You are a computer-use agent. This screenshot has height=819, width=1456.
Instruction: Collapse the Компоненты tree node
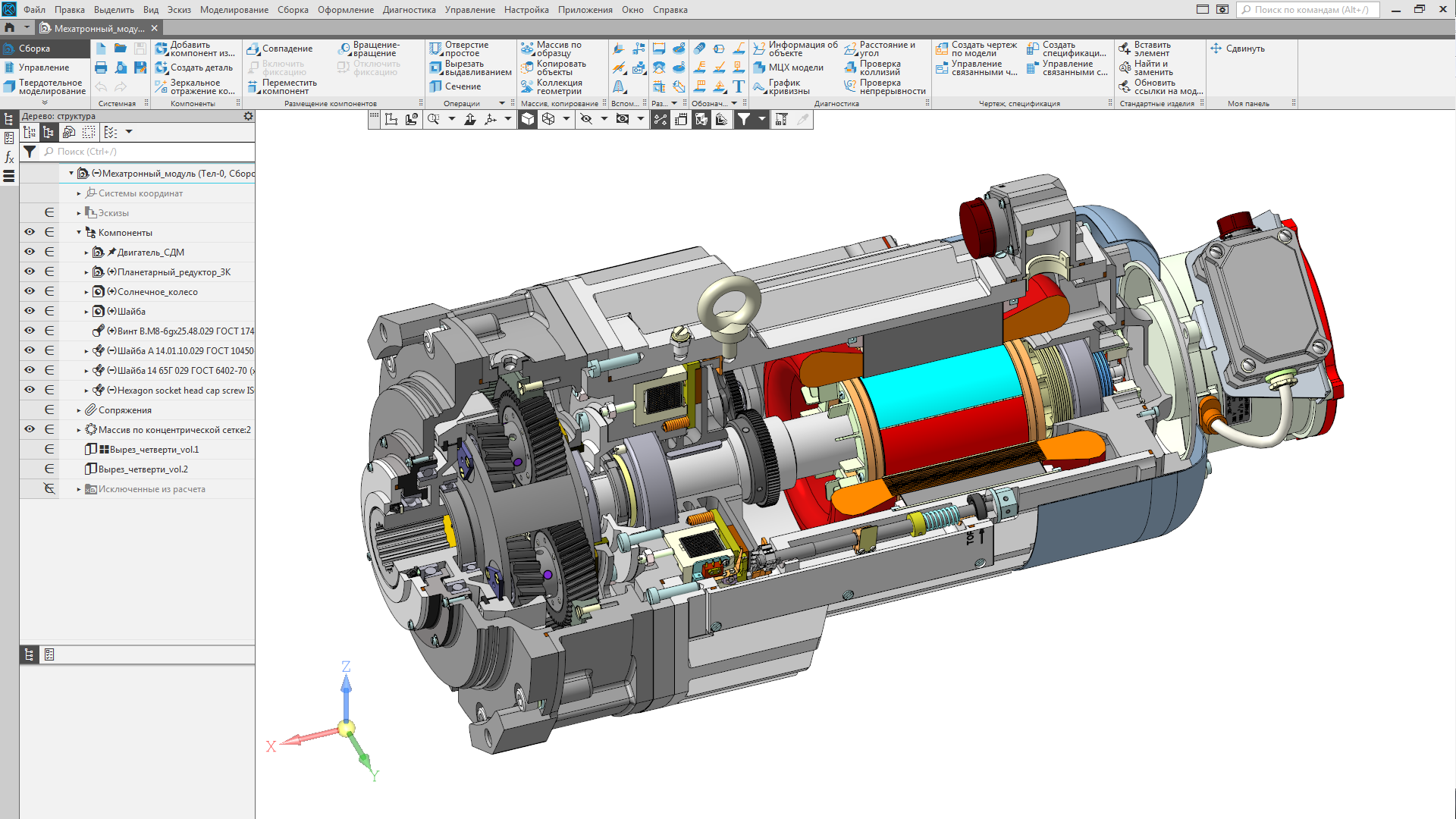click(79, 233)
